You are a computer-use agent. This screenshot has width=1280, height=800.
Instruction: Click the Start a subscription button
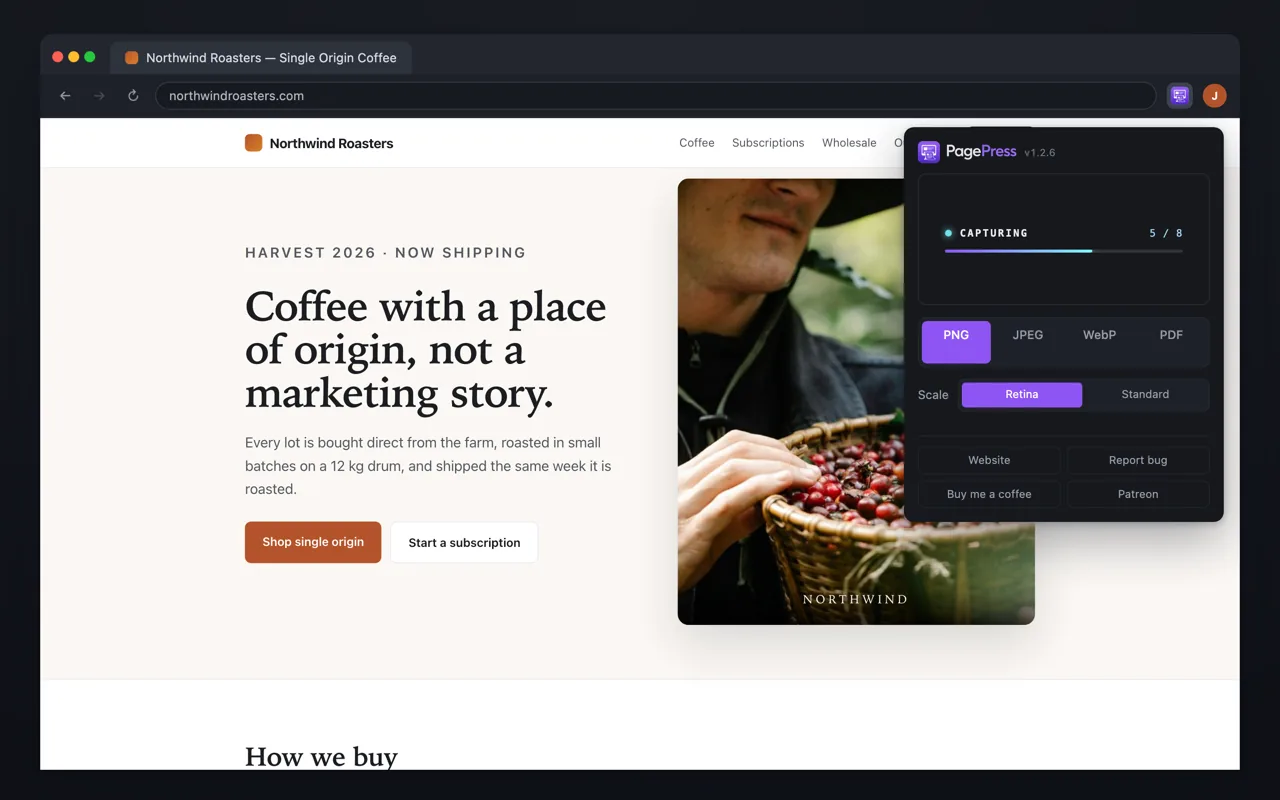[464, 542]
